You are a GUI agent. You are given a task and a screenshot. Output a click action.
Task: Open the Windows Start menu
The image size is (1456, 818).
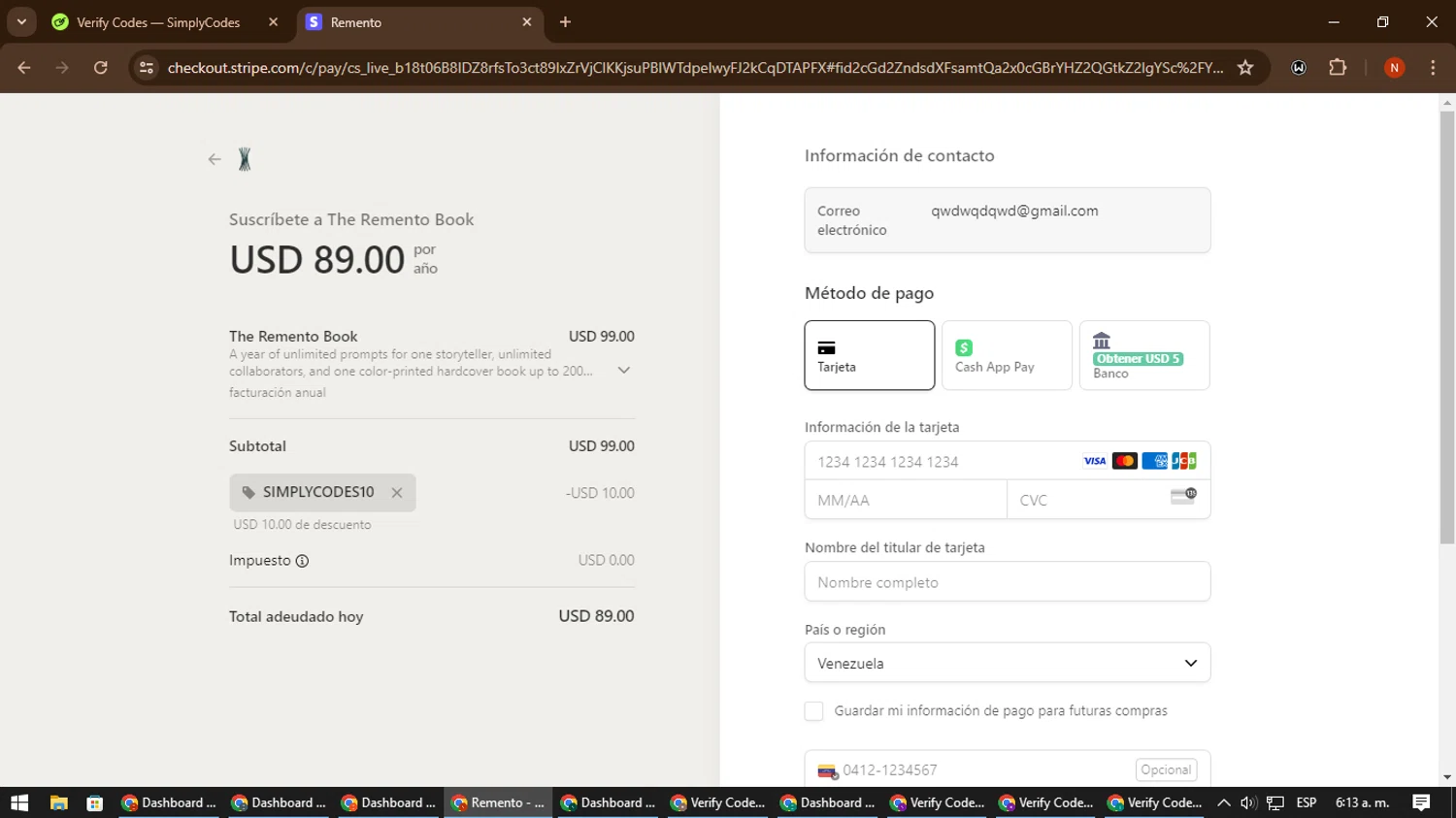pos(19,802)
